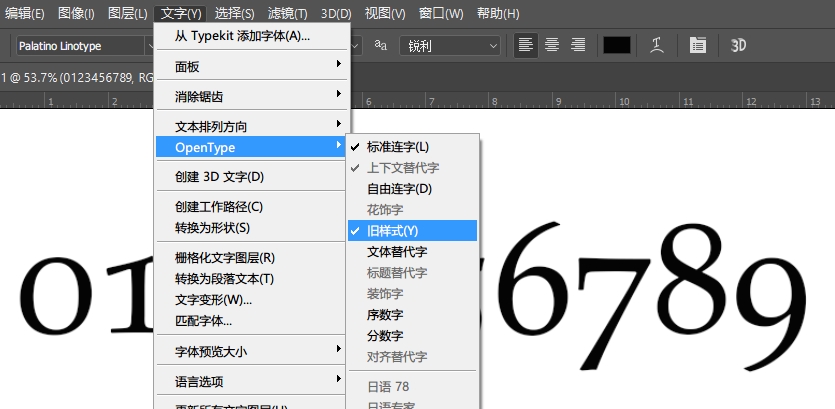This screenshot has height=409, width=835.
Task: Right align the text
Action: click(x=577, y=45)
